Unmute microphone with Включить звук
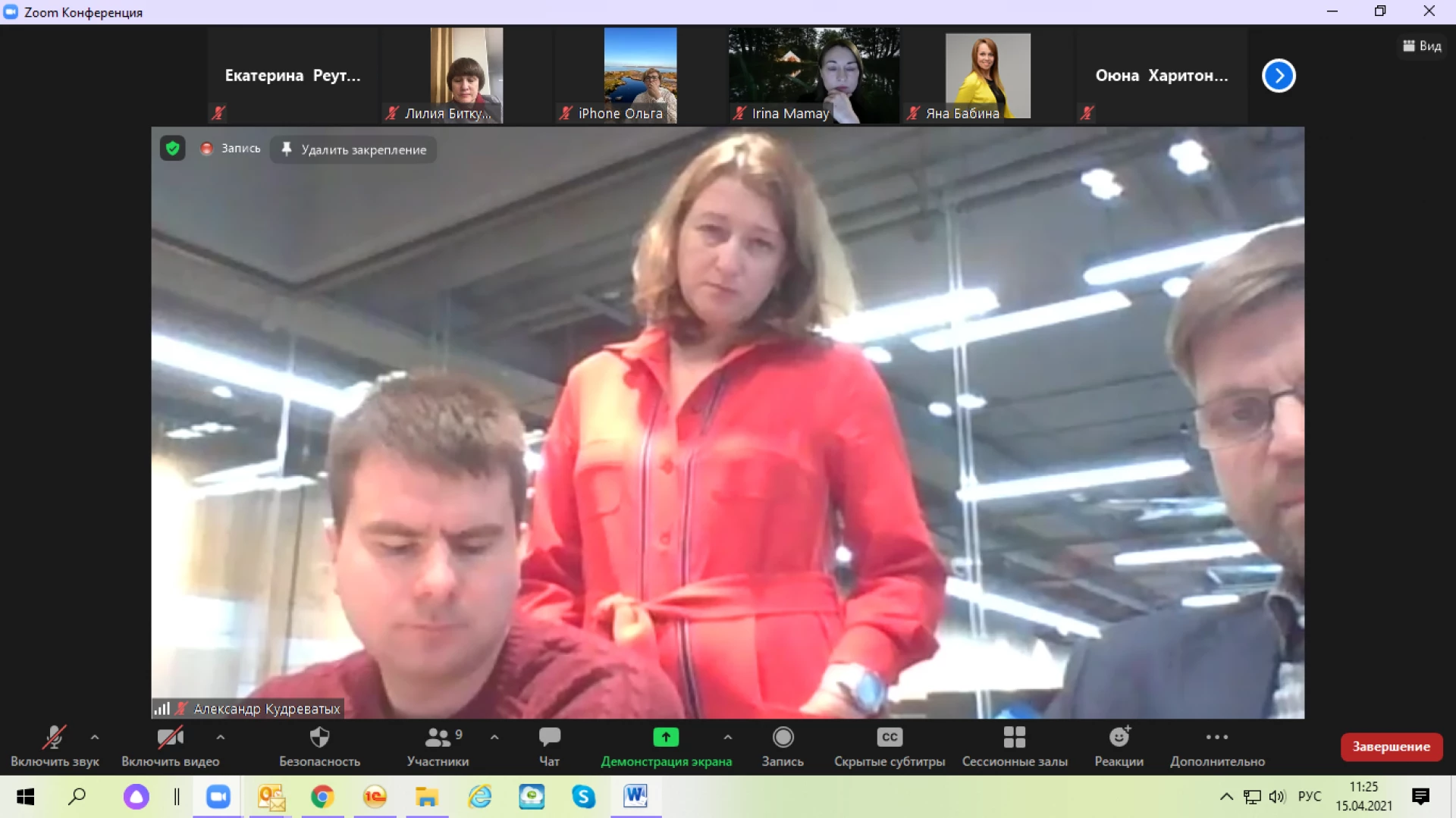The height and width of the screenshot is (818, 1456). tap(55, 746)
